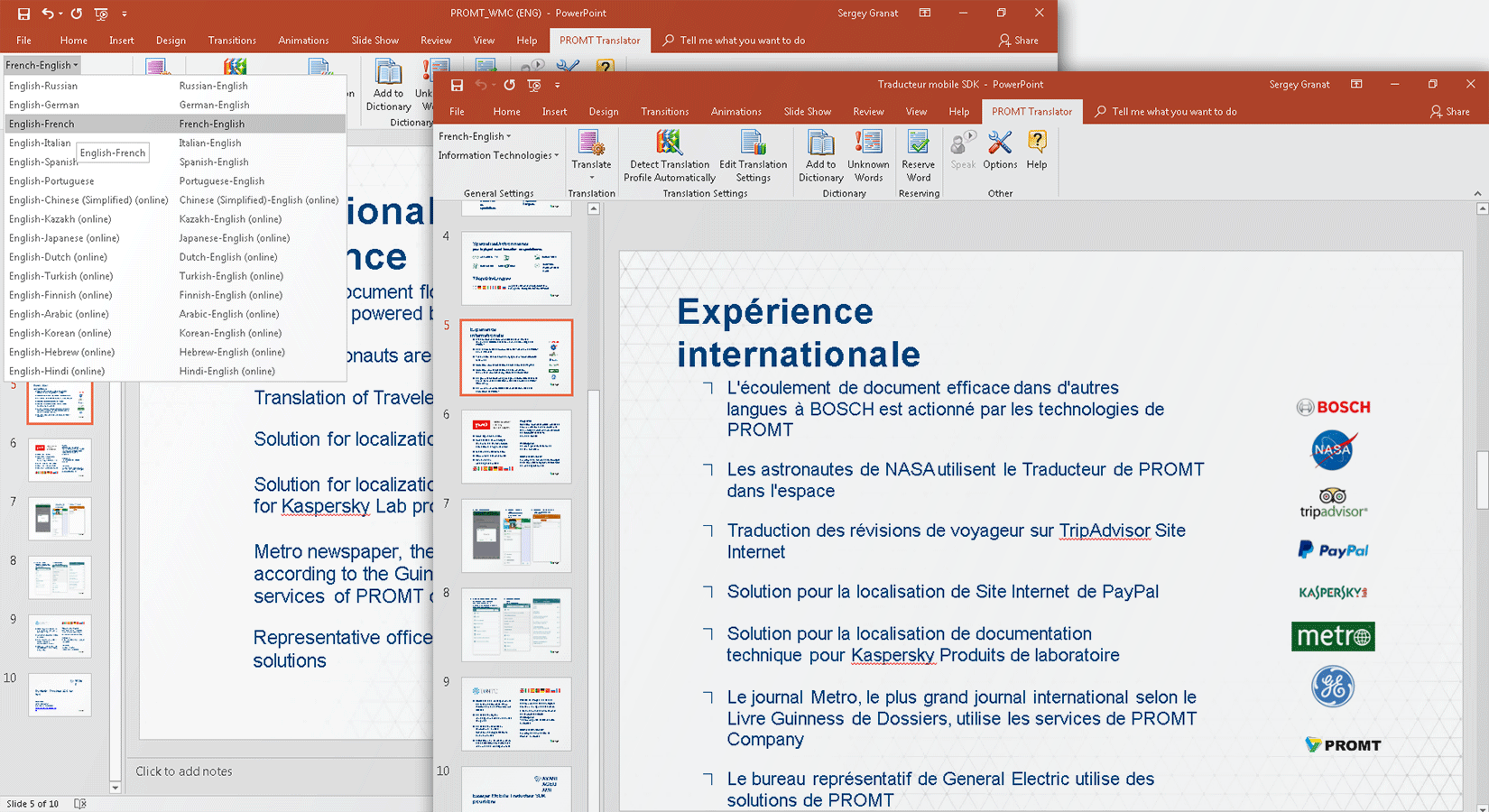Switch to Animations tab in front window
Screen dimensions: 1489x812
736,112
